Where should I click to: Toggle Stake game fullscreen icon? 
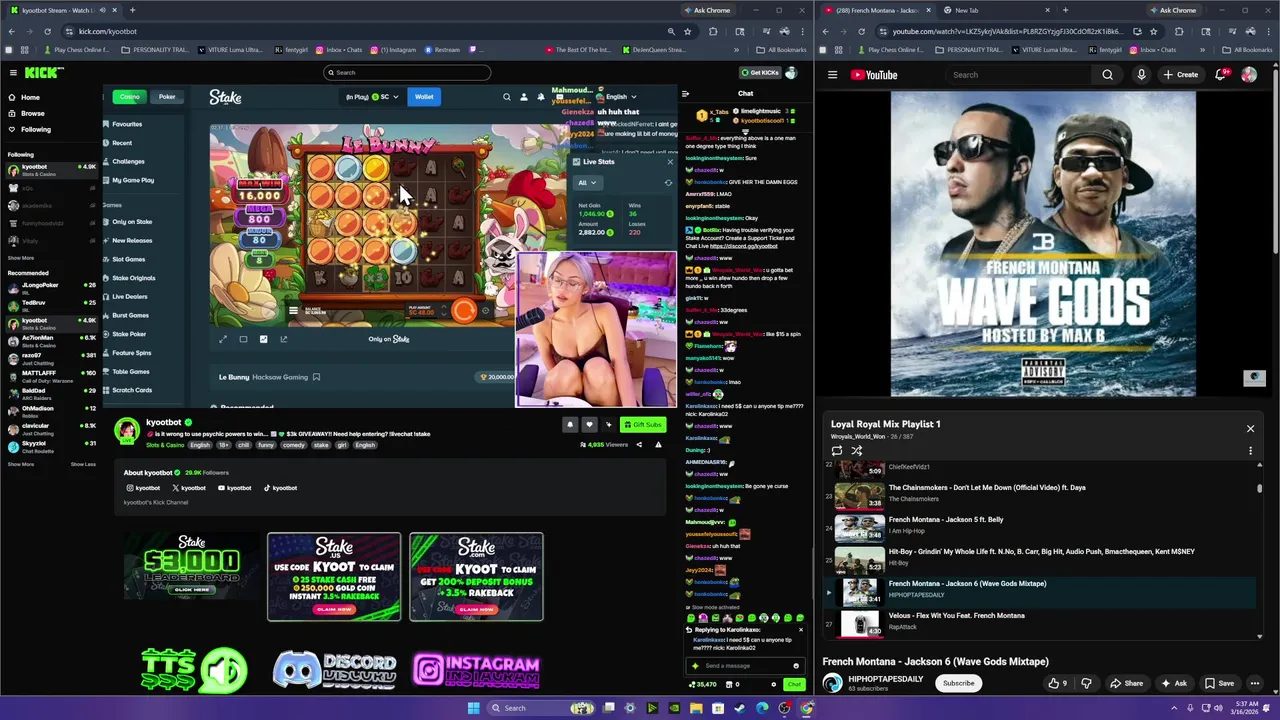[x=223, y=339]
